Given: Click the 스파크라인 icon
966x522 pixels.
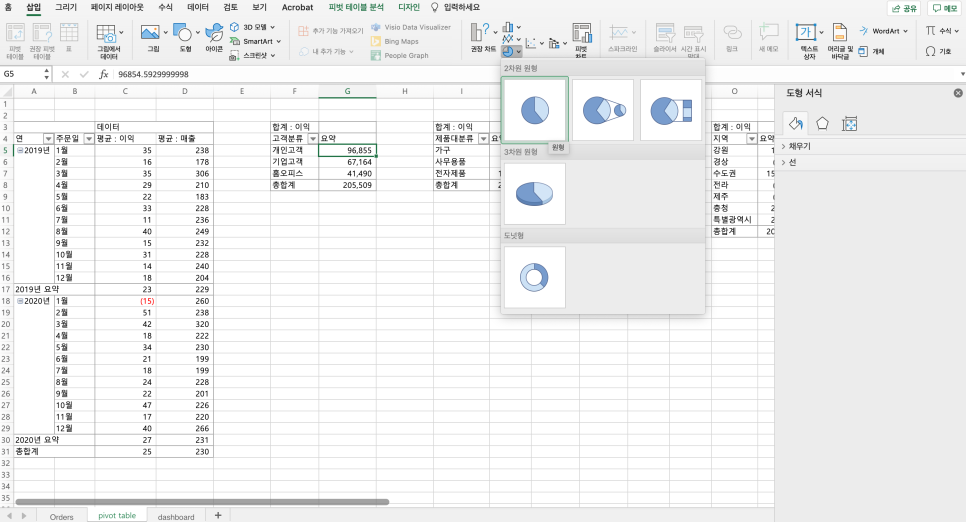Looking at the screenshot, I should point(622,37).
